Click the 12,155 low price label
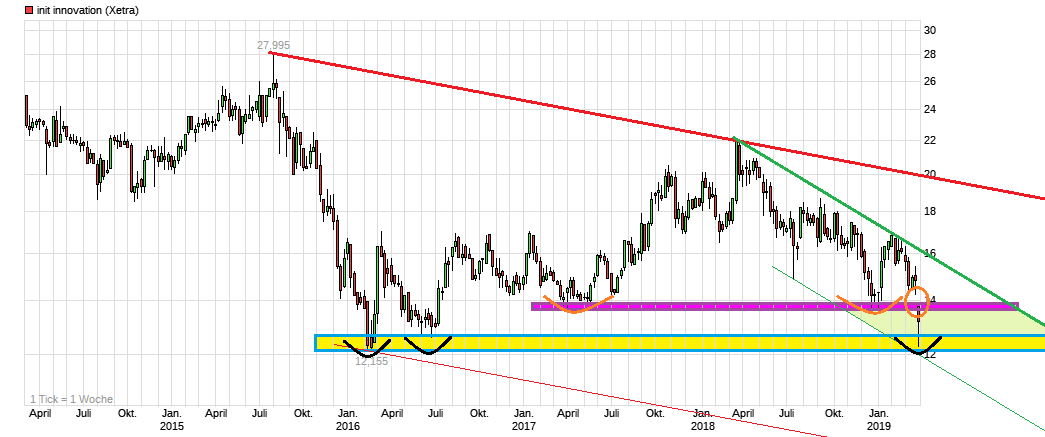The image size is (1045, 437). [x=371, y=361]
